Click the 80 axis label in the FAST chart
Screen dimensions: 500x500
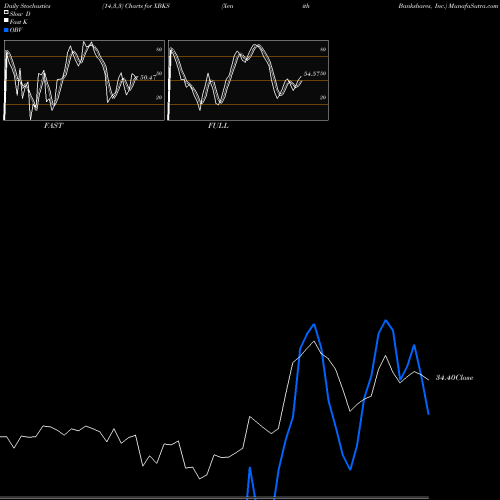tap(159, 49)
